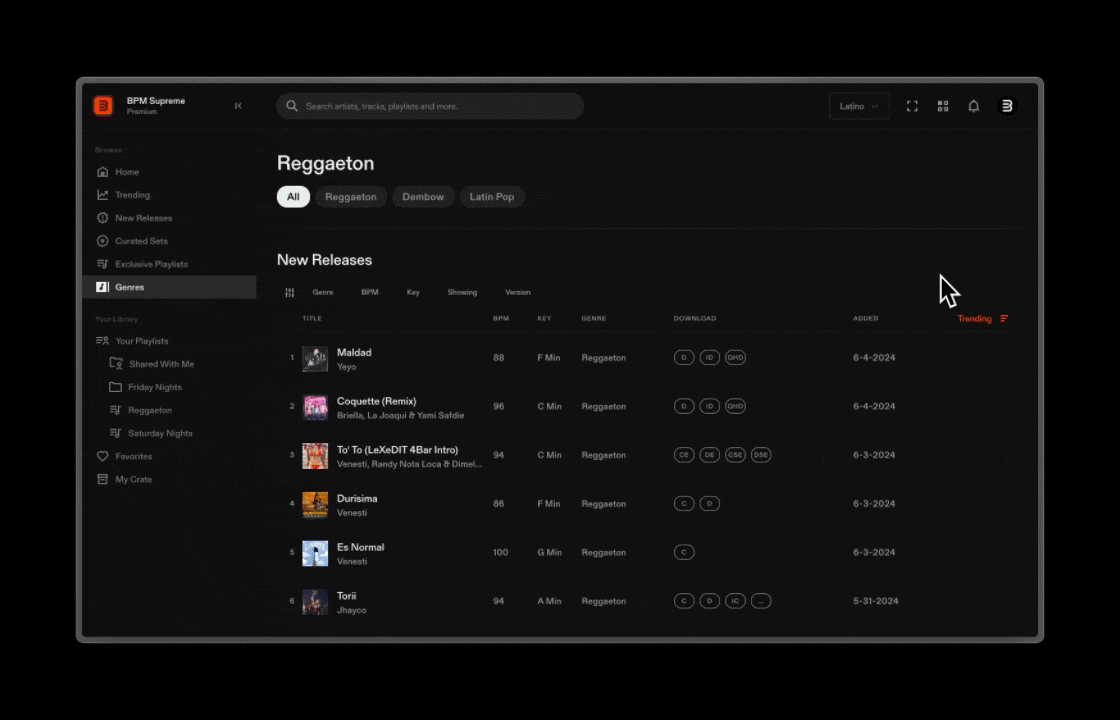The width and height of the screenshot is (1120, 720).
Task: Click the Es Normal album thumbnail
Action: [x=315, y=553]
